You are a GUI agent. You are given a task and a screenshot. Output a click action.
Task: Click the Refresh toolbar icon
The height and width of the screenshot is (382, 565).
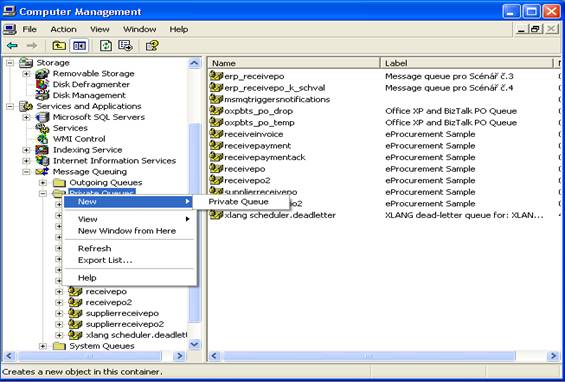106,46
